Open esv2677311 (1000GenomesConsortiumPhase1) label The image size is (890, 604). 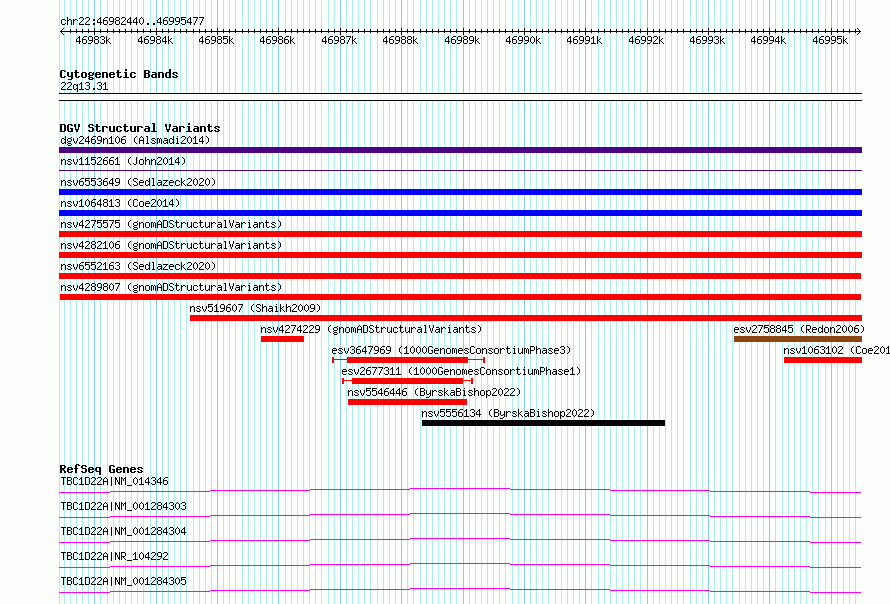click(461, 371)
